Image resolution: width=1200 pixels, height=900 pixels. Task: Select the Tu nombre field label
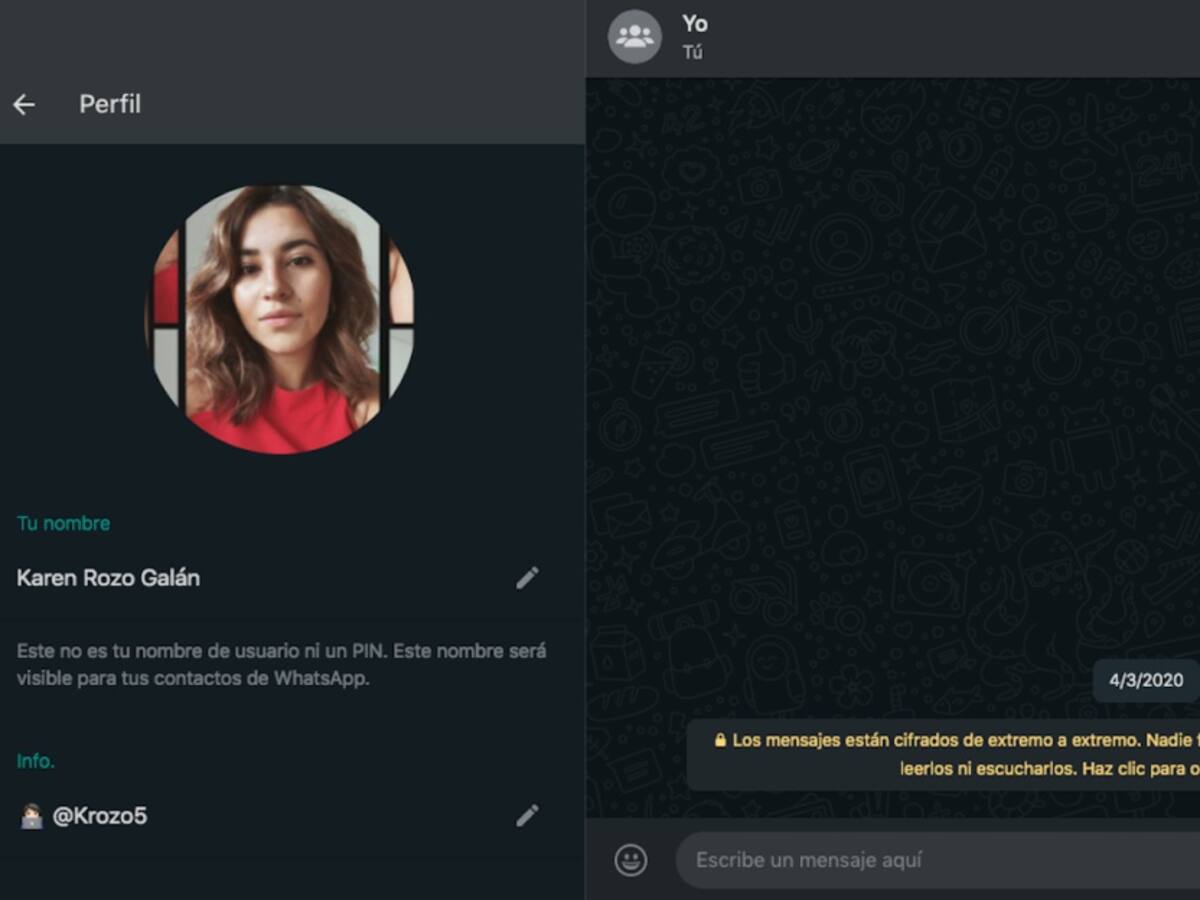coord(63,522)
